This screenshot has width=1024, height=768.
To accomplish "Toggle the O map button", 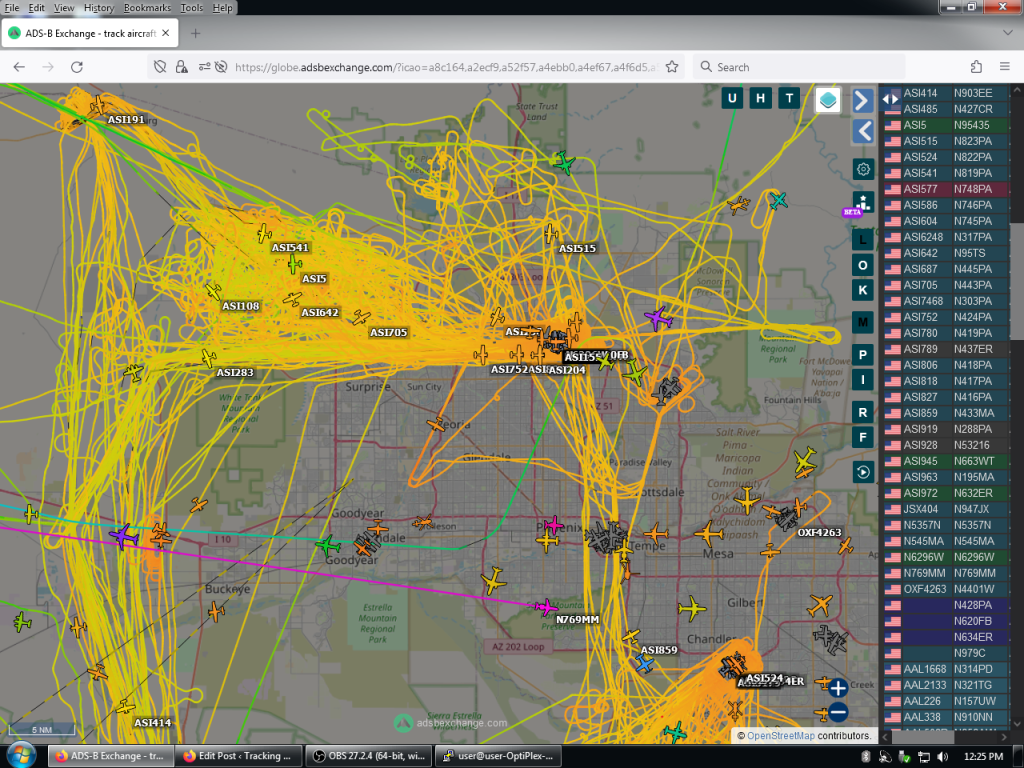I will pyautogui.click(x=863, y=265).
